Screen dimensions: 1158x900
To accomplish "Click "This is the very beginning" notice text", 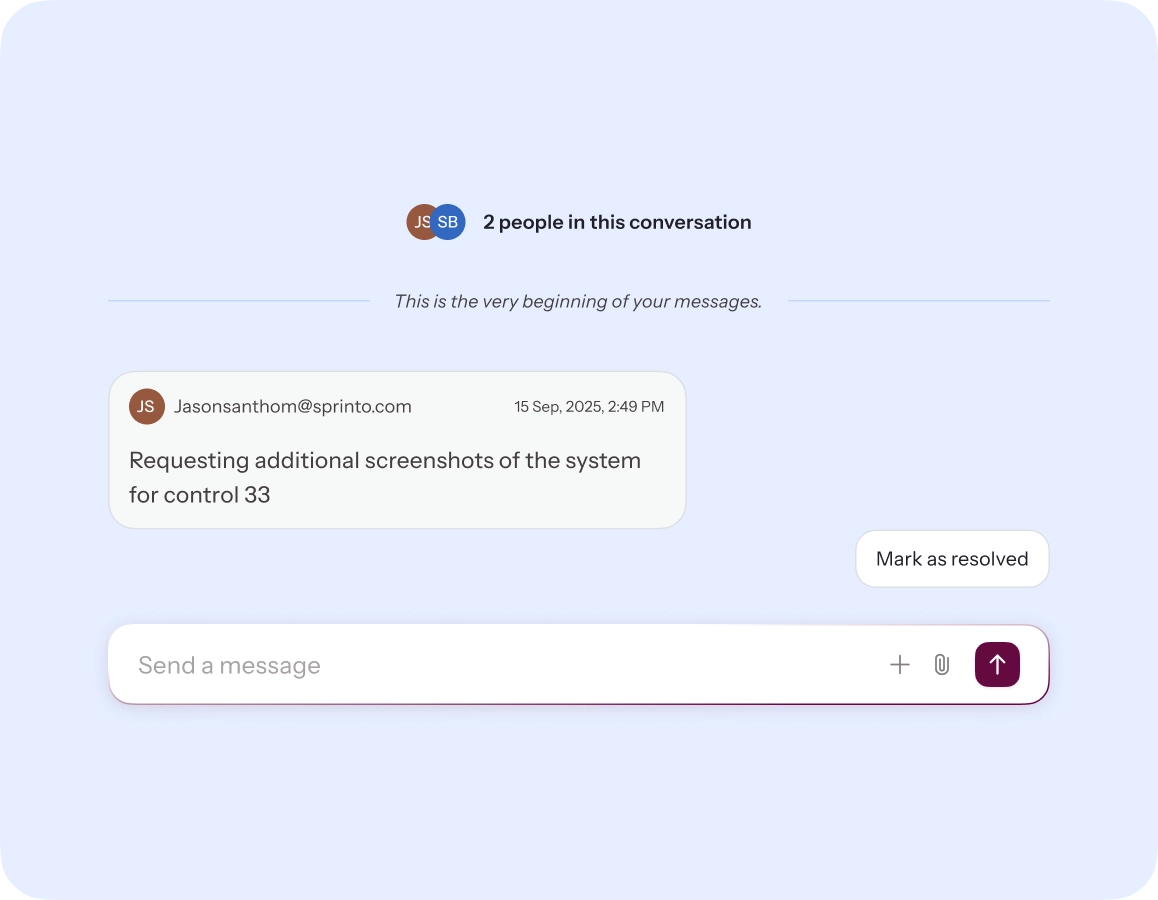I will [x=578, y=301].
